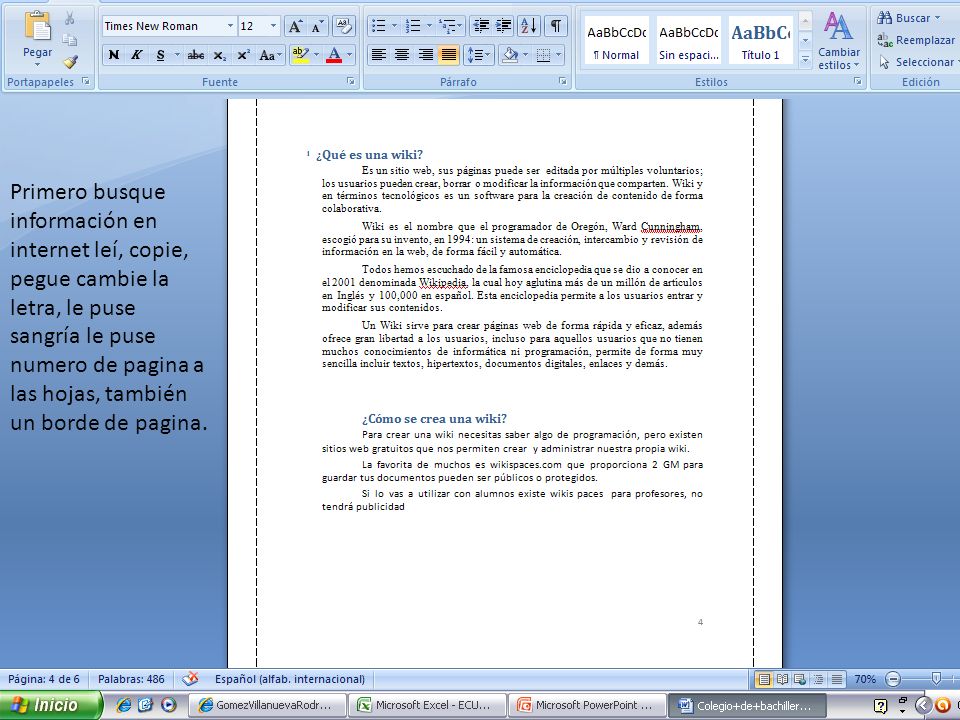Switch to Microsoft Excel taskbar window
The width and height of the screenshot is (960, 720).
tap(427, 705)
